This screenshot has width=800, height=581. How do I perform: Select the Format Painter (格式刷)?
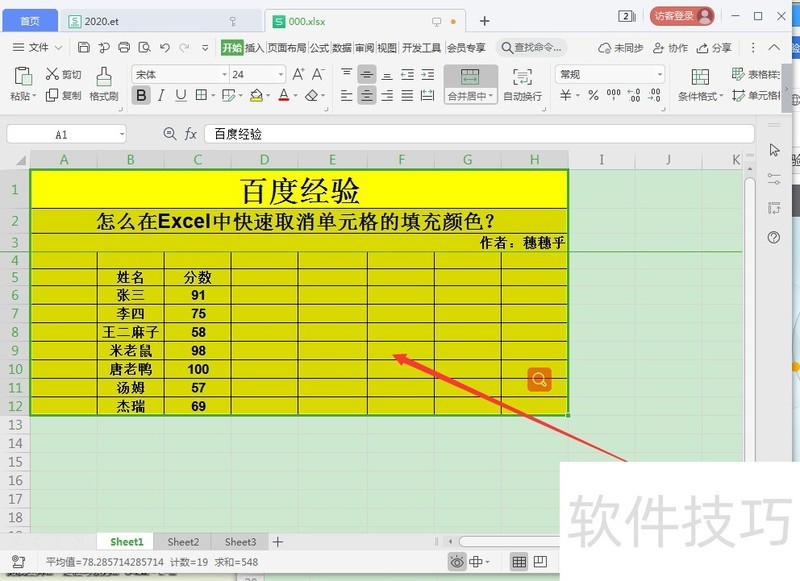[104, 84]
